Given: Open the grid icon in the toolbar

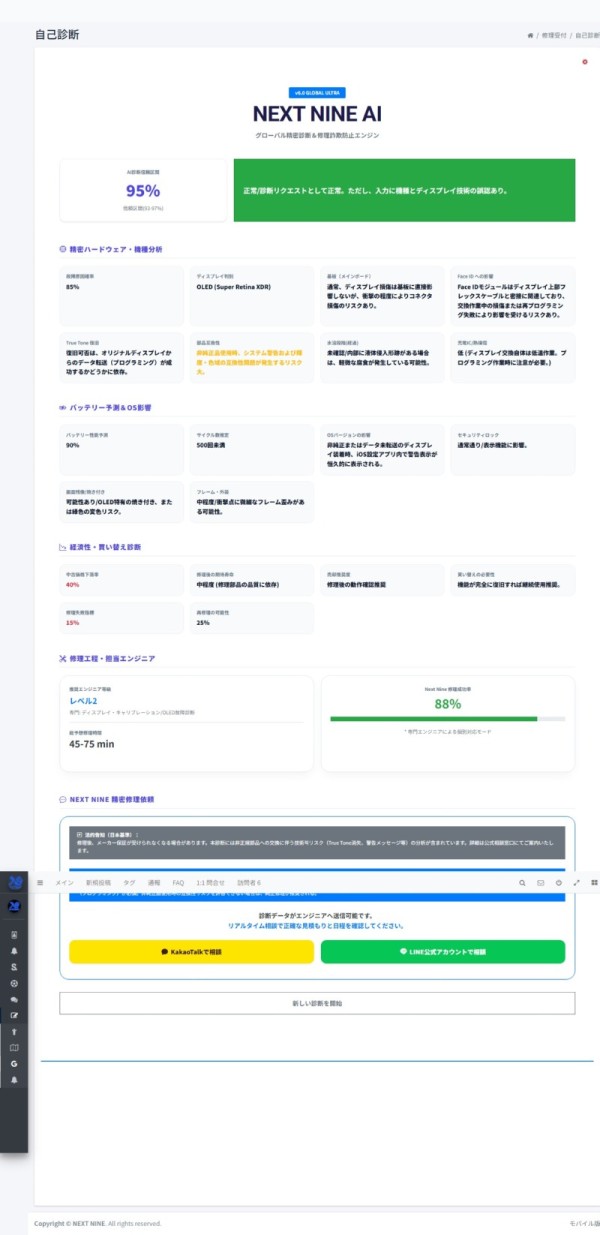Looking at the screenshot, I should (594, 883).
